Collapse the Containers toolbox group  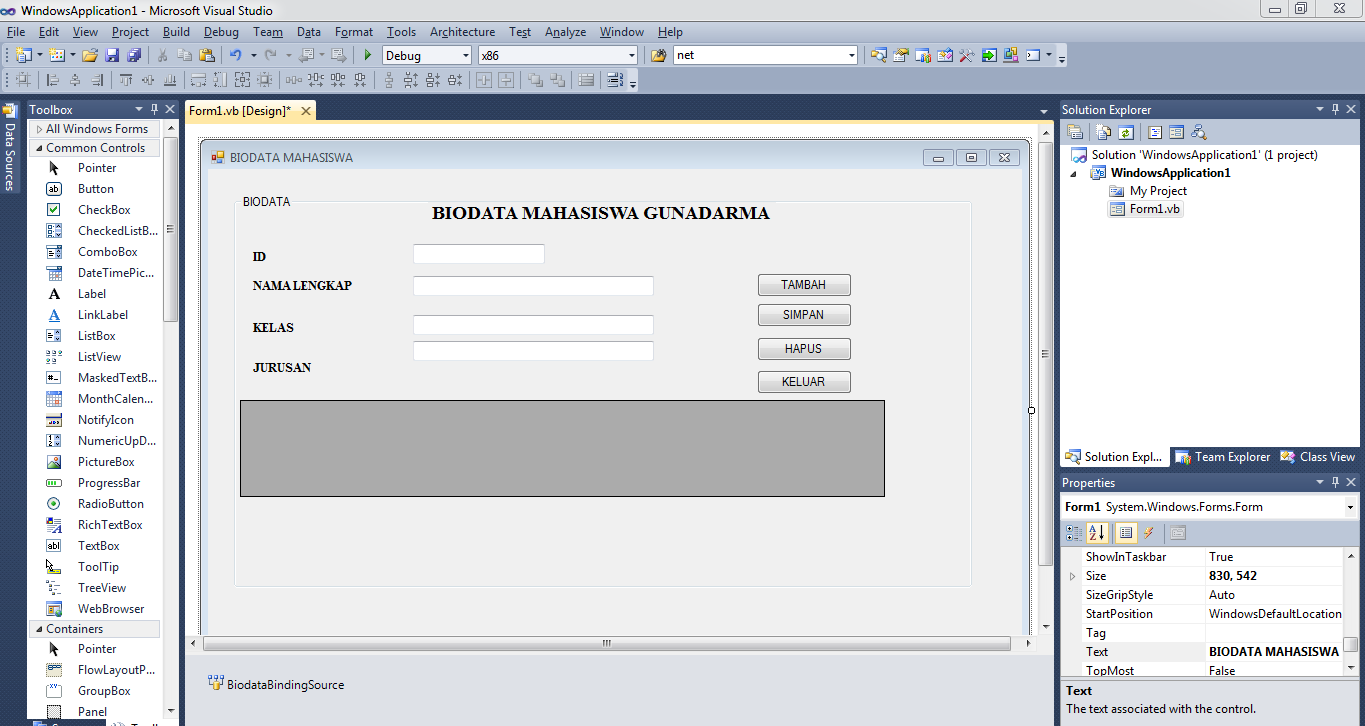click(x=39, y=629)
